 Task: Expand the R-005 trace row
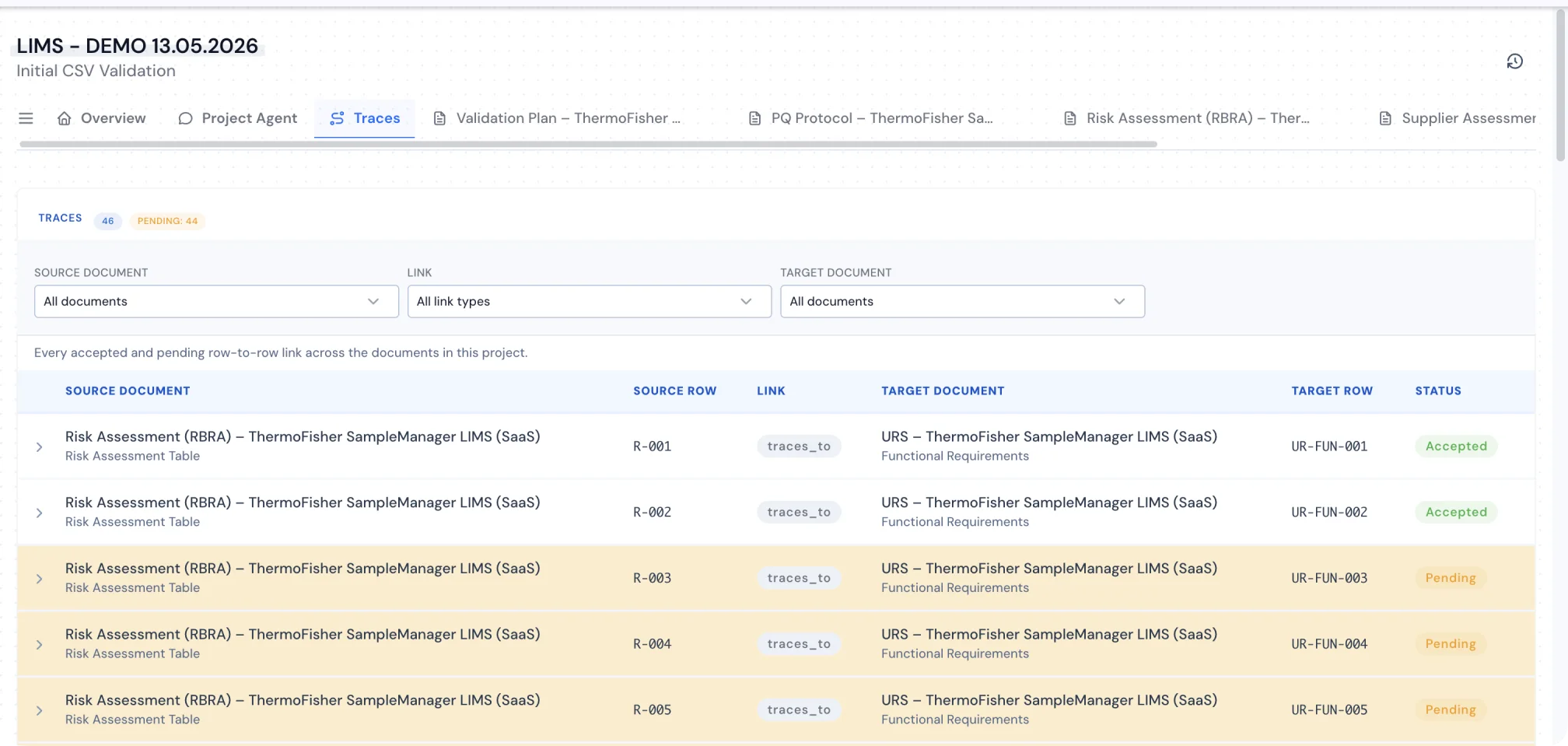[x=39, y=710]
